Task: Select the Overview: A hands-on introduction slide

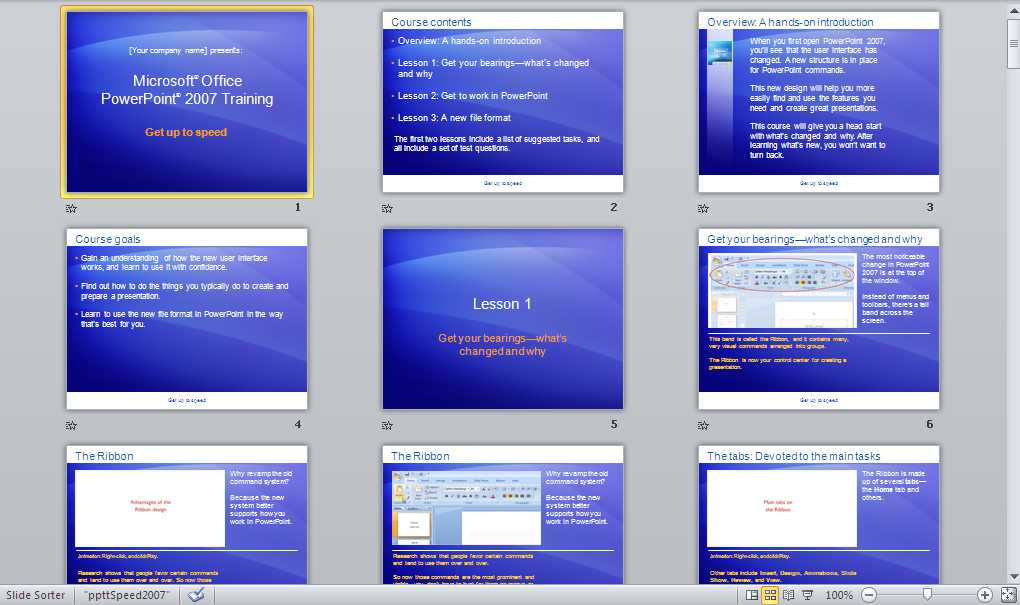Action: pyautogui.click(x=818, y=100)
